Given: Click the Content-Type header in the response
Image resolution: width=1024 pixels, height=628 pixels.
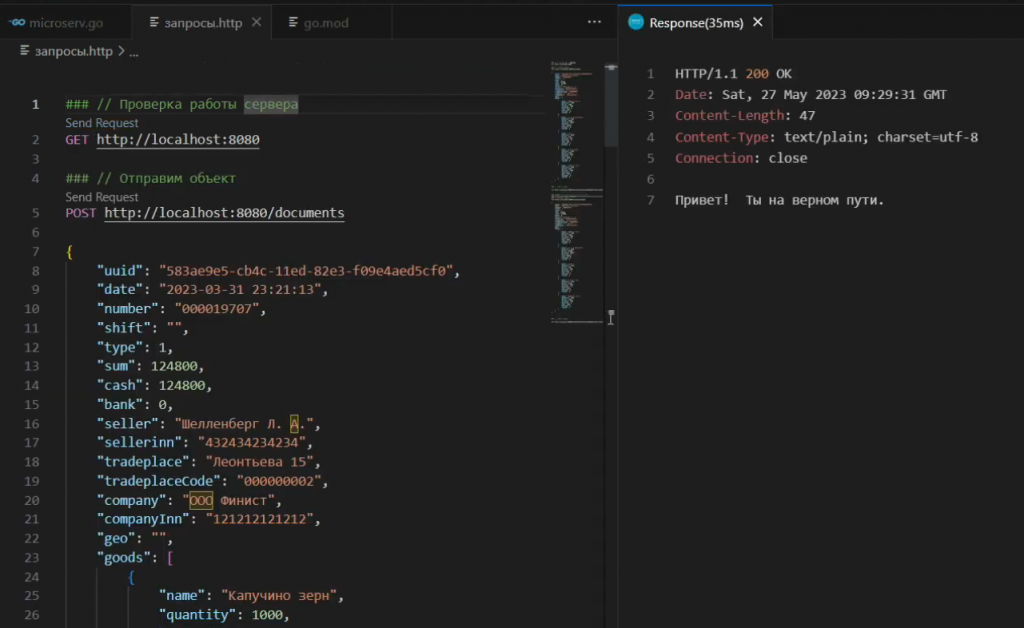Looking at the screenshot, I should pos(826,137).
